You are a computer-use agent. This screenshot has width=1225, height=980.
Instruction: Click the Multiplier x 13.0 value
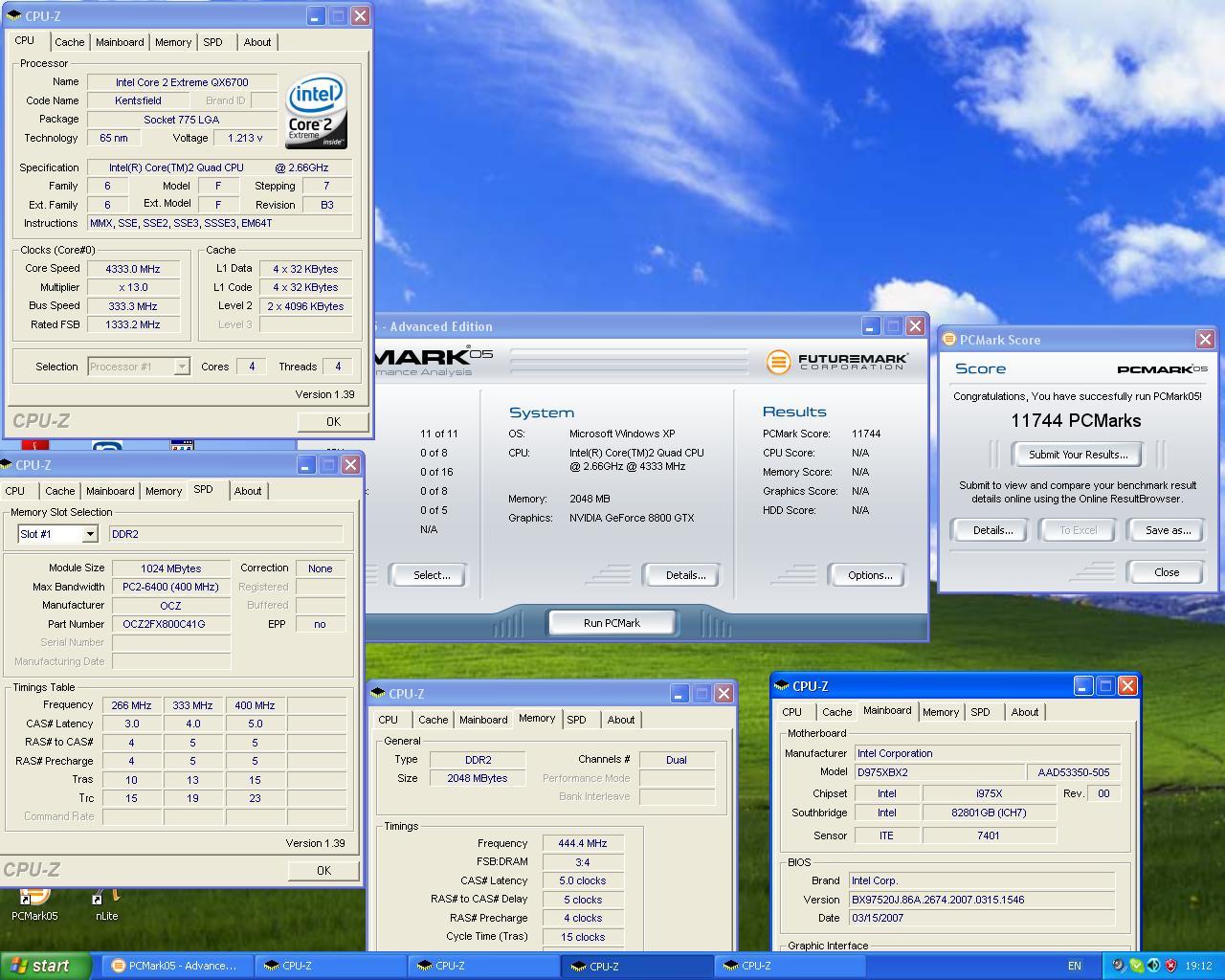(x=133, y=288)
